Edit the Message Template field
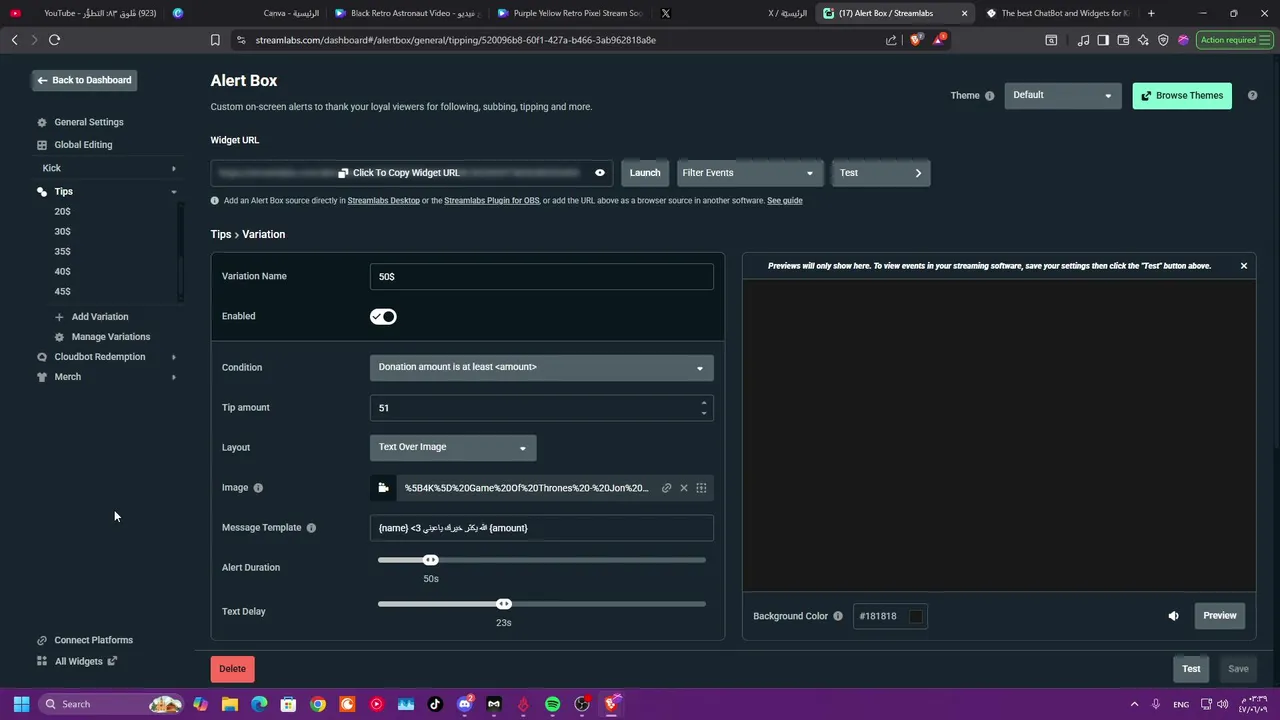The height and width of the screenshot is (720, 1280). click(541, 528)
